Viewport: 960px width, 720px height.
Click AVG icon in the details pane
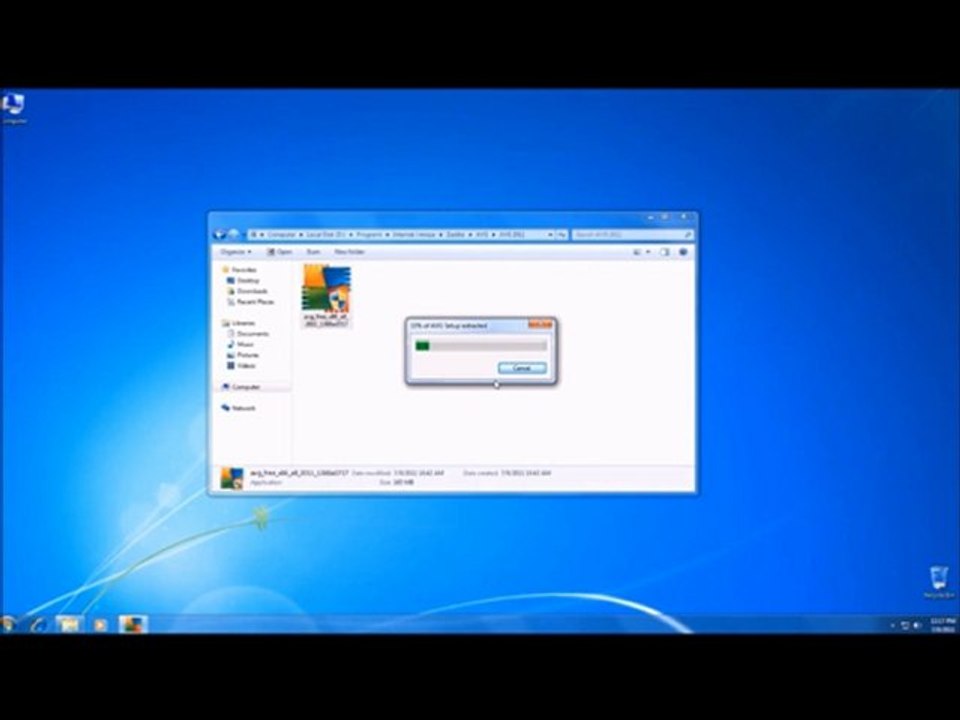coord(232,478)
